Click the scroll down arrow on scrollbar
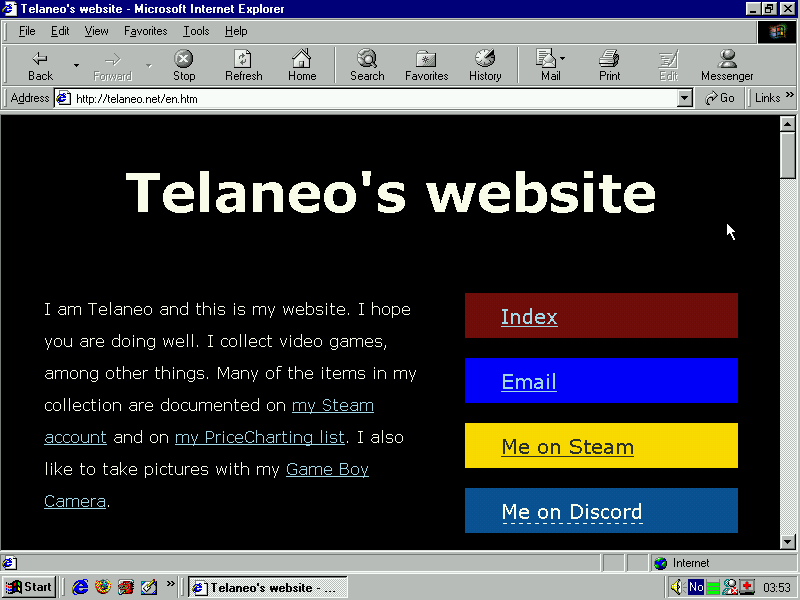 tap(788, 541)
